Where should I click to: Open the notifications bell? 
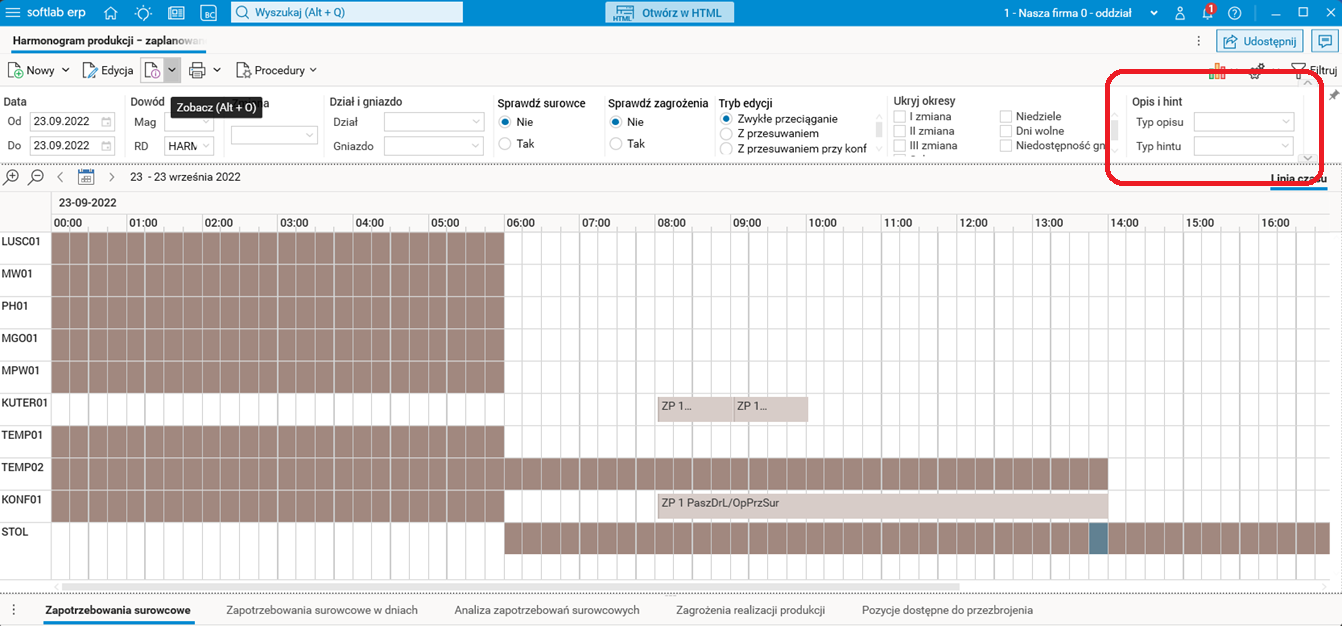point(1207,13)
